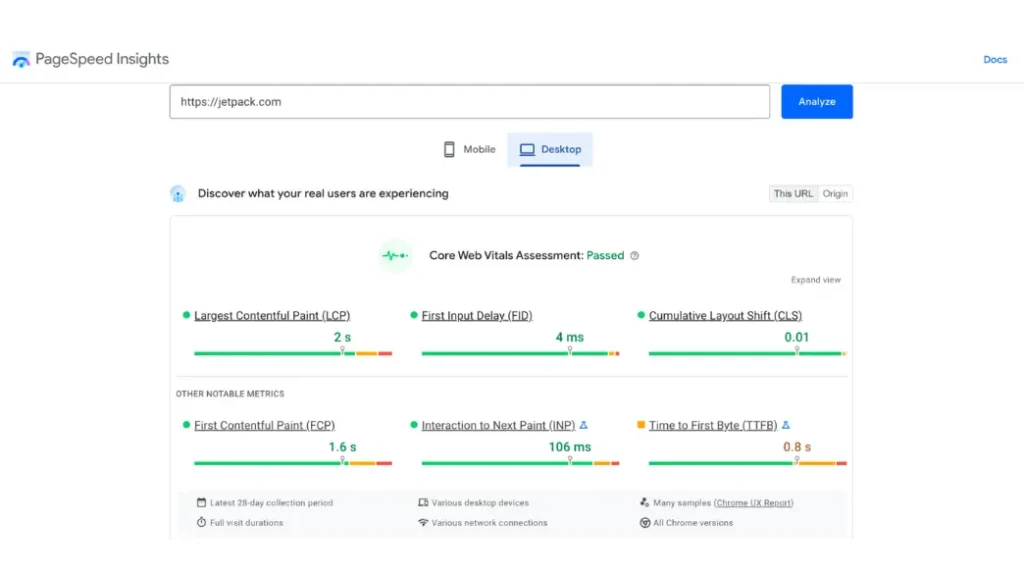Open the Docs link

click(x=995, y=59)
